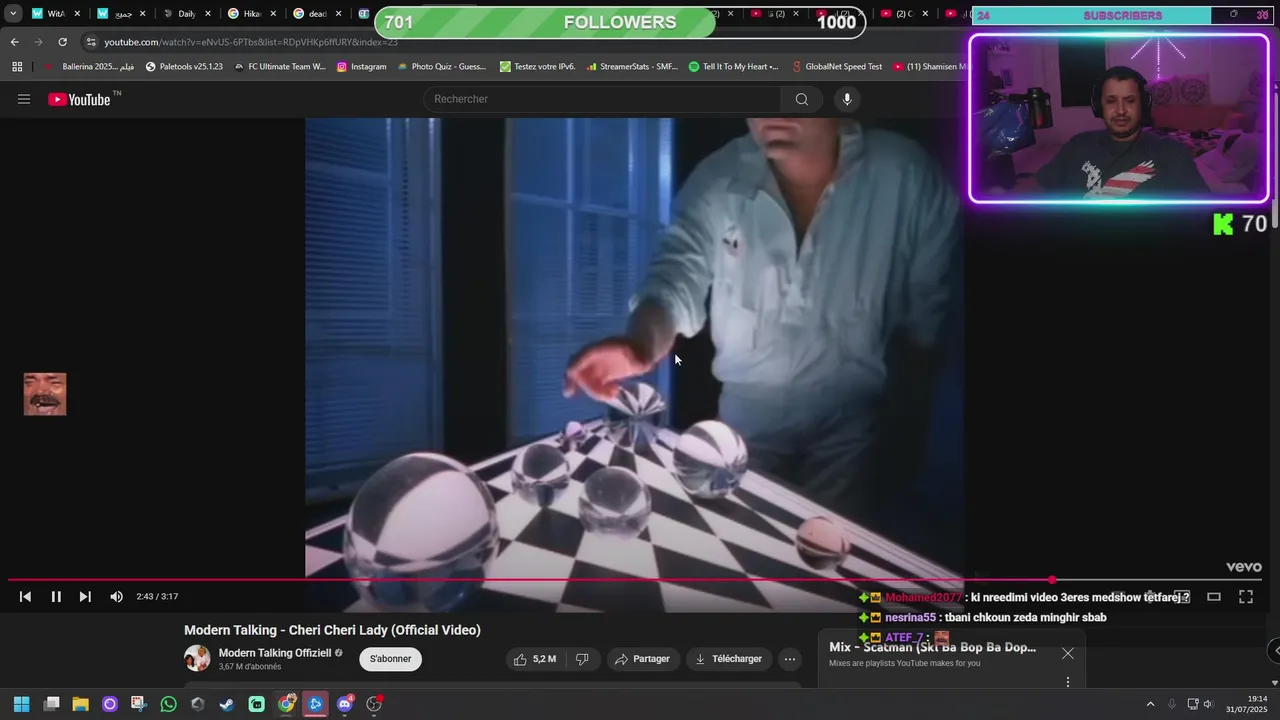Switch player to theater mode
The image size is (1280, 720).
point(1214,597)
